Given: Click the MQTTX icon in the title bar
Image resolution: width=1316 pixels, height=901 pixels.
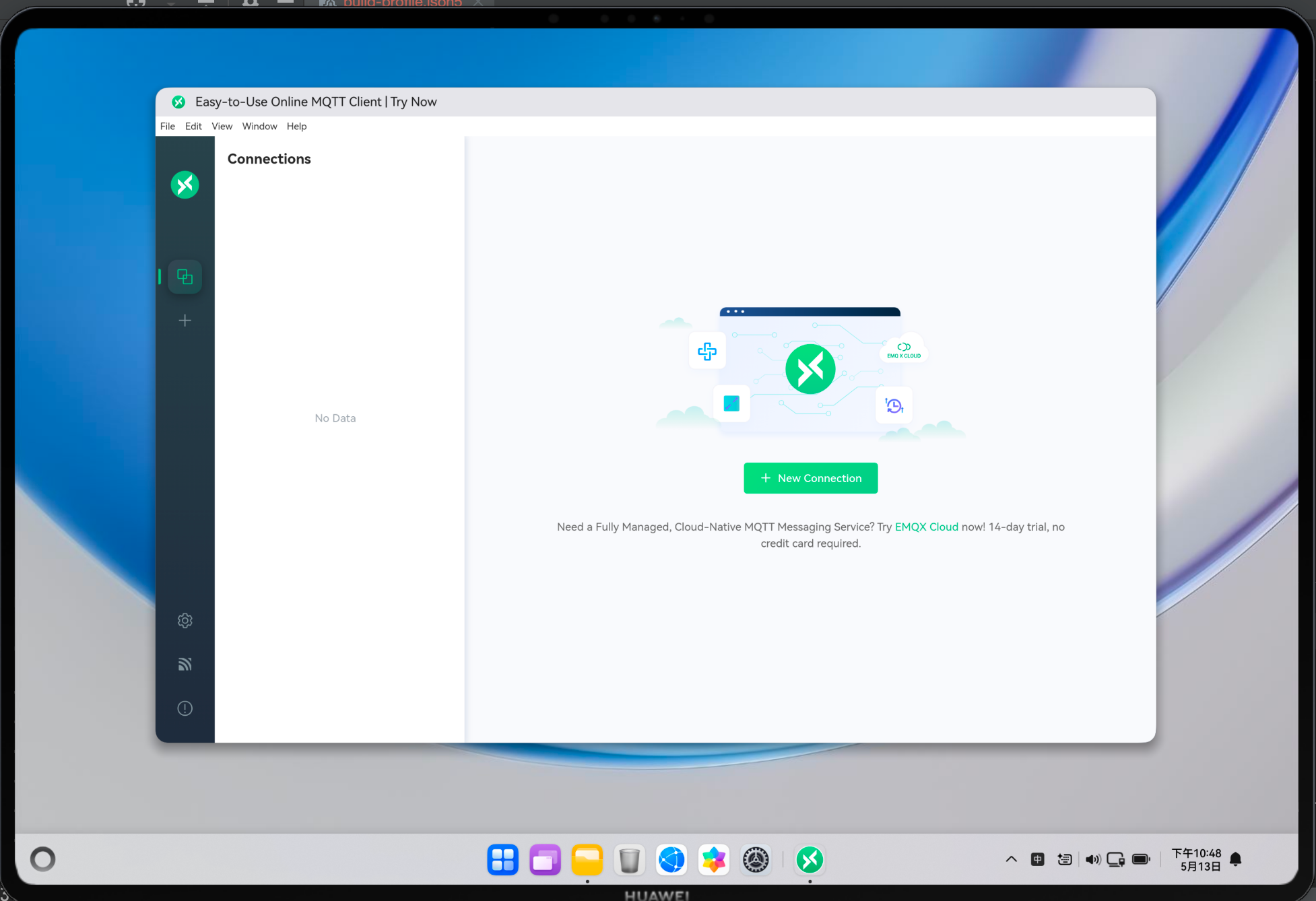Looking at the screenshot, I should pos(178,102).
